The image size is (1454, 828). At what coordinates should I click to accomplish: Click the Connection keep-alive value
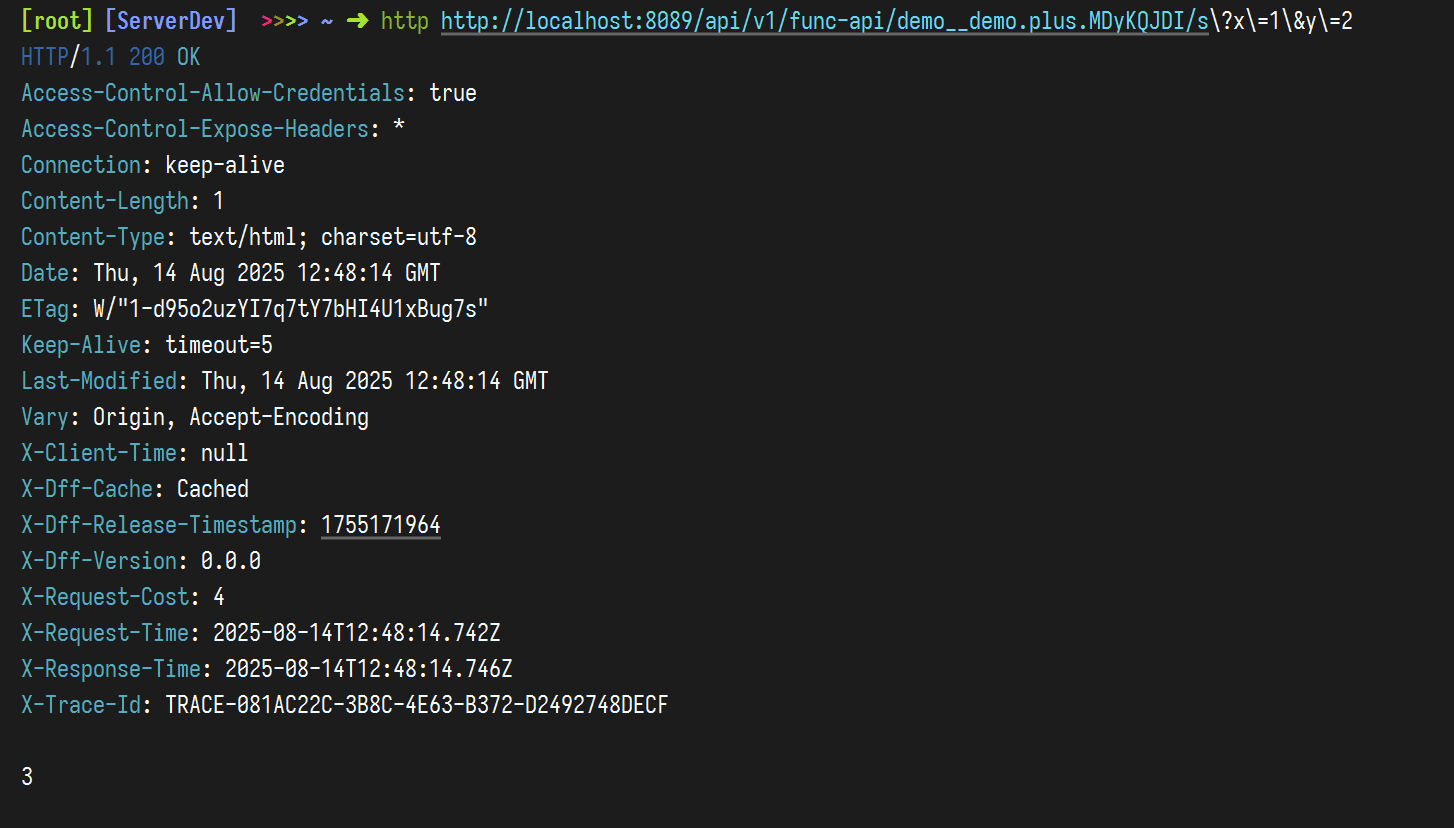225,165
